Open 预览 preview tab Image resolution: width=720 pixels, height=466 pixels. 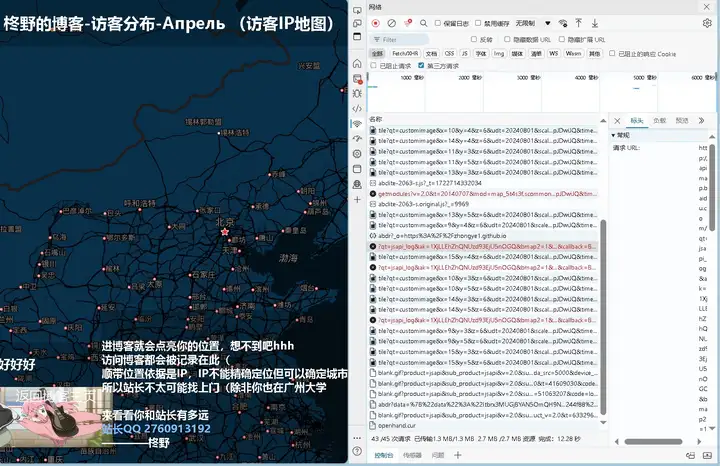pyautogui.click(x=682, y=121)
